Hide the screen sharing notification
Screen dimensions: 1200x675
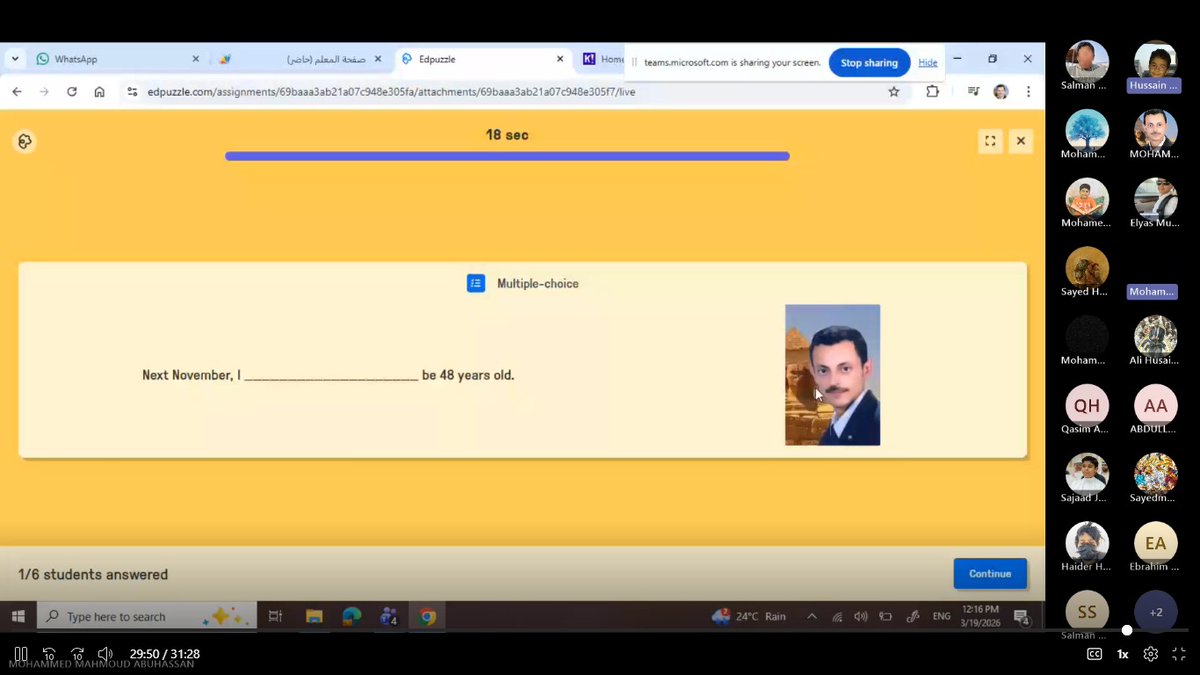tap(928, 62)
